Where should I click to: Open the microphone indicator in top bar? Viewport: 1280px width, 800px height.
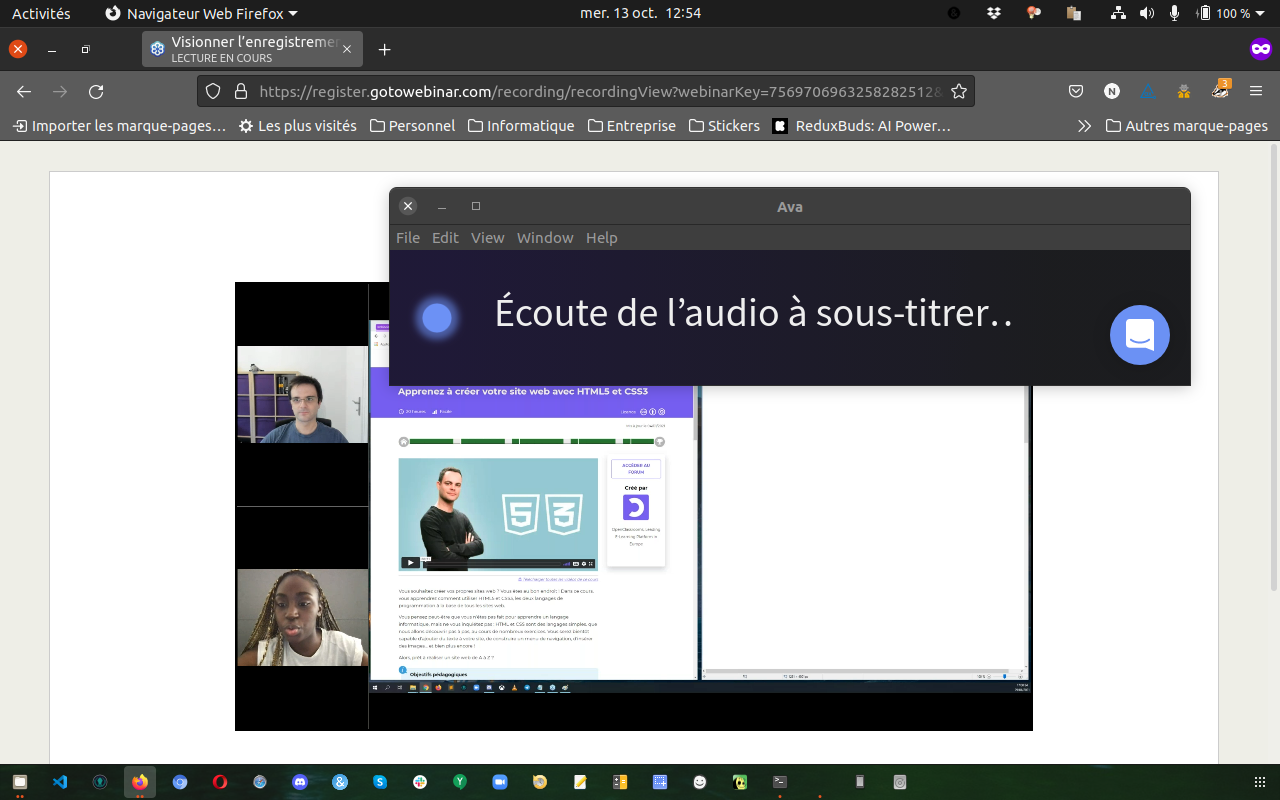1175,14
